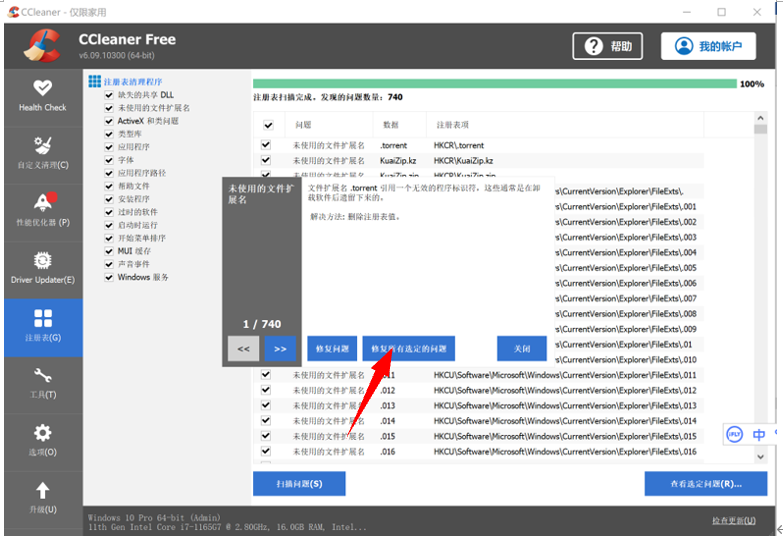Image resolution: width=783 pixels, height=537 pixels.
Task: Toggle the select-all checkbox in table header
Action: coord(268,125)
